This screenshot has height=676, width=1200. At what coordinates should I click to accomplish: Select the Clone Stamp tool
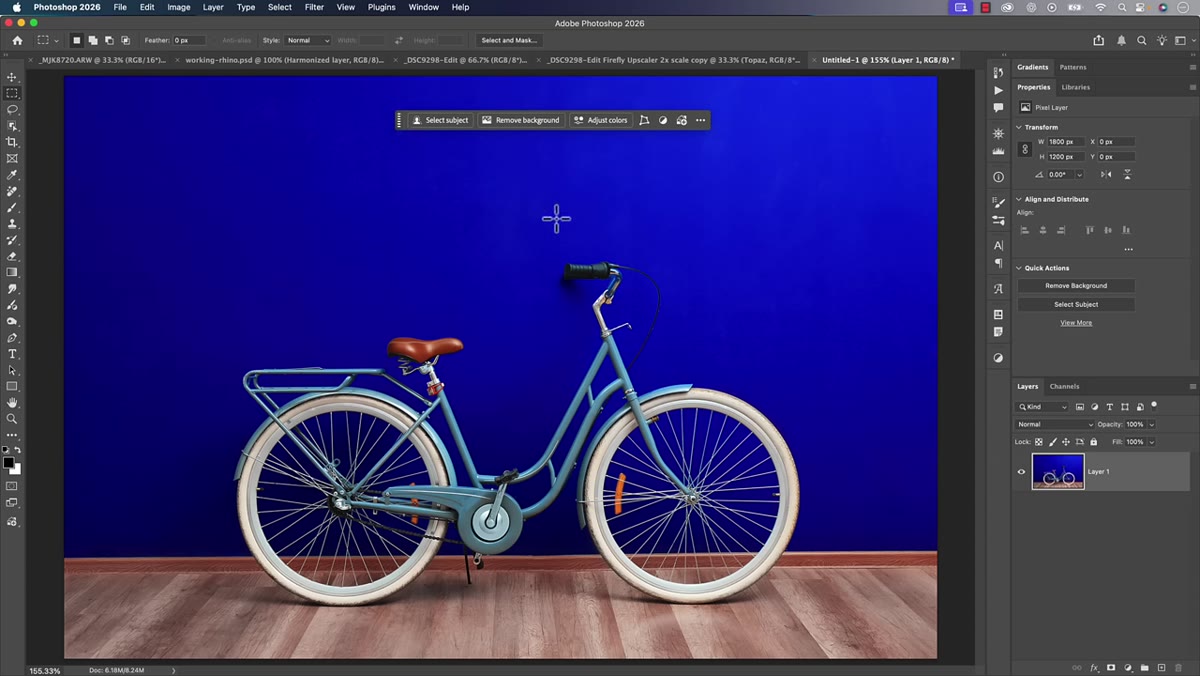(x=12, y=224)
